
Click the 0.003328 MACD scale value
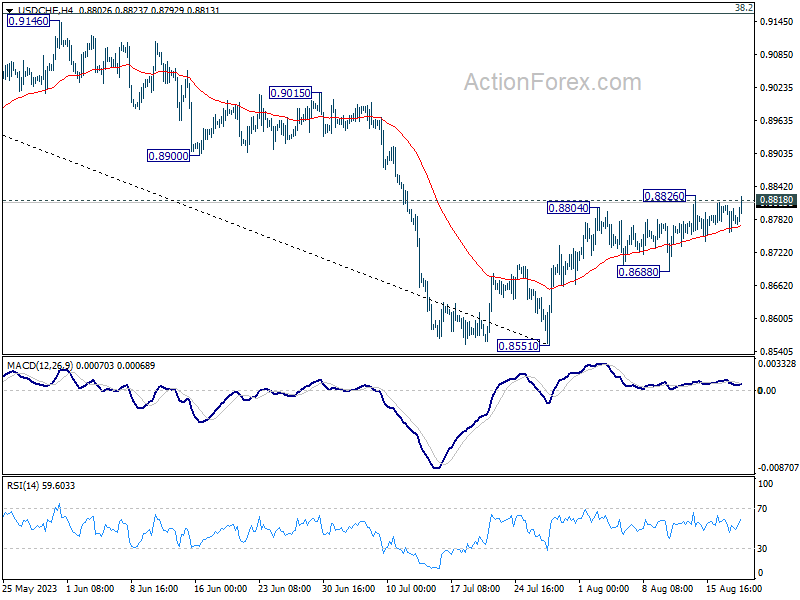777,364
